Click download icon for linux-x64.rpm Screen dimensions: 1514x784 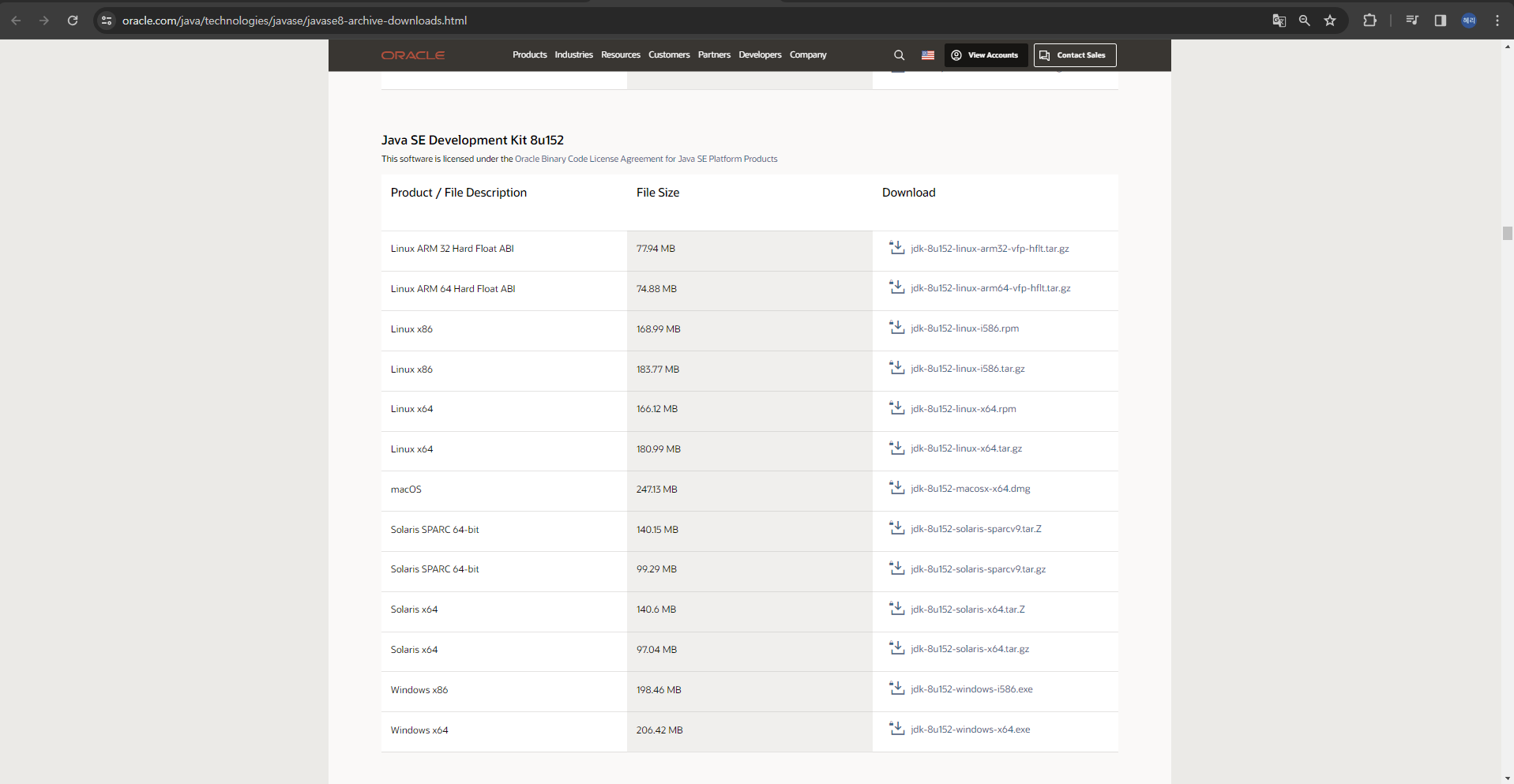tap(897, 407)
